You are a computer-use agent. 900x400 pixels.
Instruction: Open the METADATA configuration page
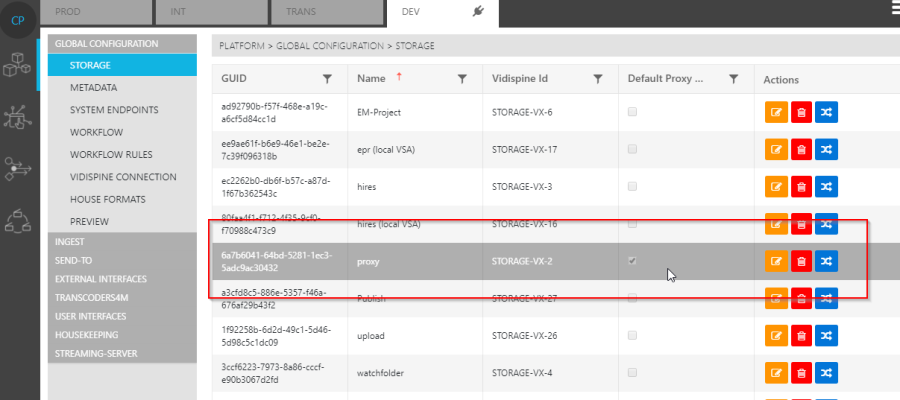click(x=93, y=87)
